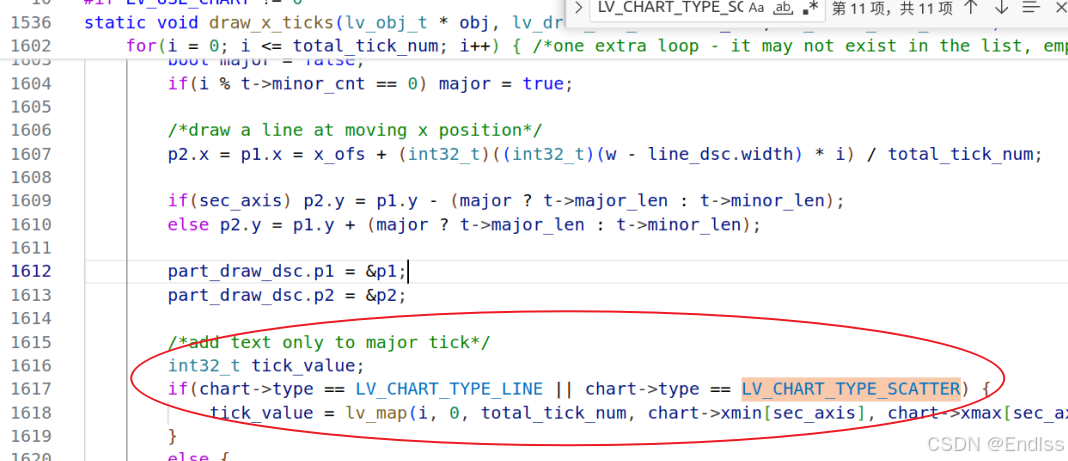Click 'major = true;' on line 1604

tap(506, 84)
